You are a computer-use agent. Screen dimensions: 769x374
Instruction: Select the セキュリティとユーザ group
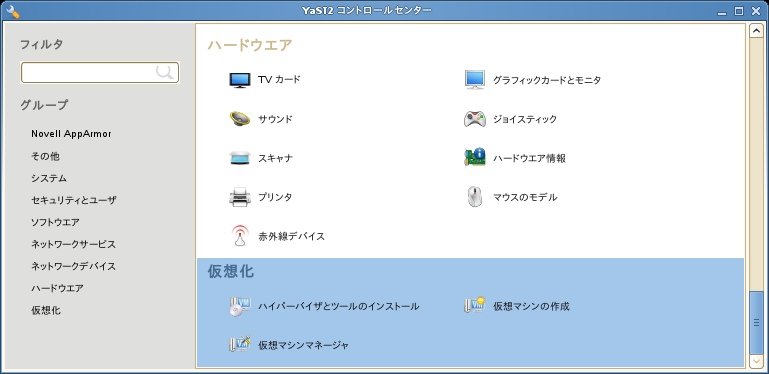click(x=74, y=200)
